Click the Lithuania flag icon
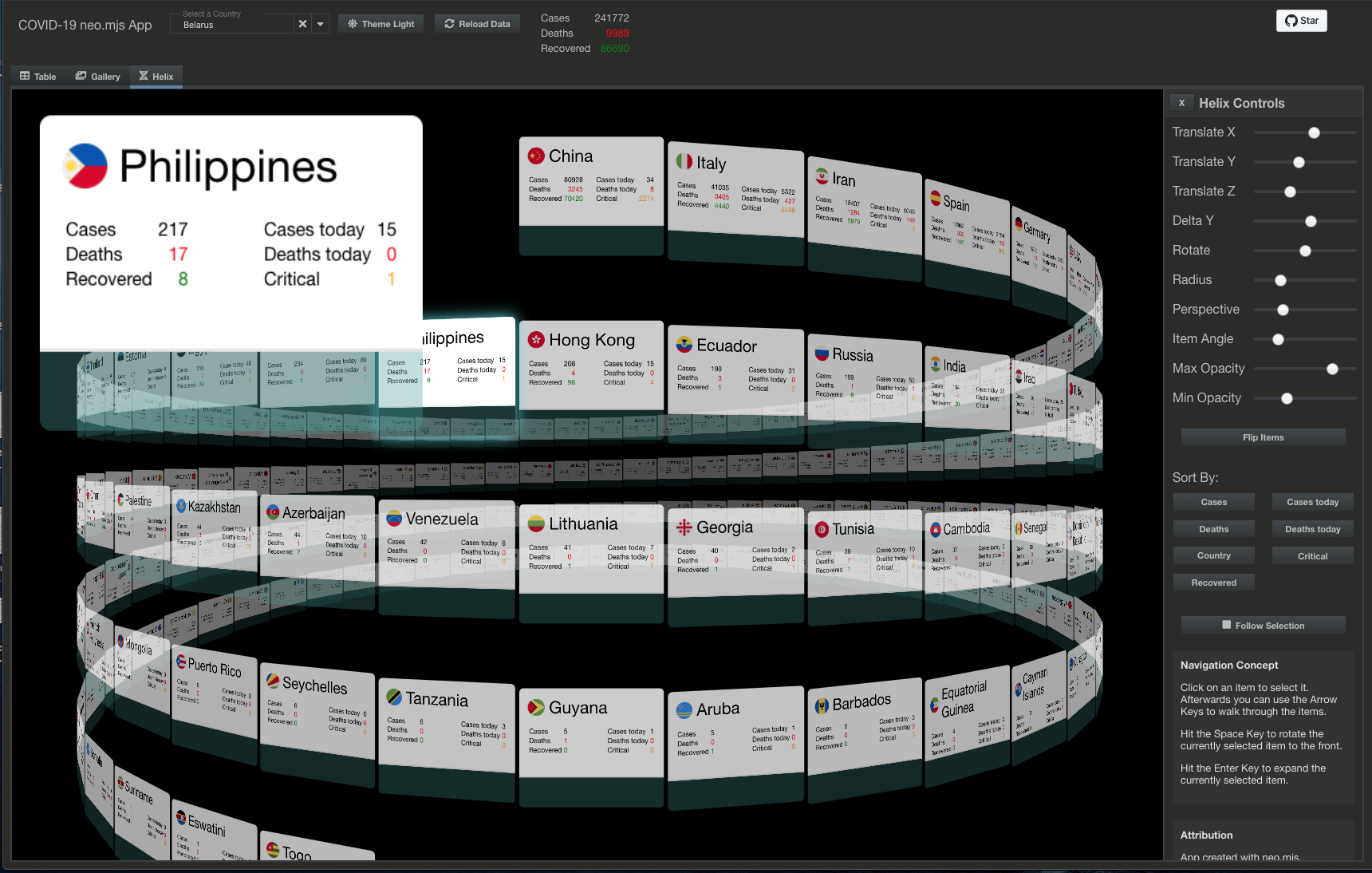 [x=536, y=523]
